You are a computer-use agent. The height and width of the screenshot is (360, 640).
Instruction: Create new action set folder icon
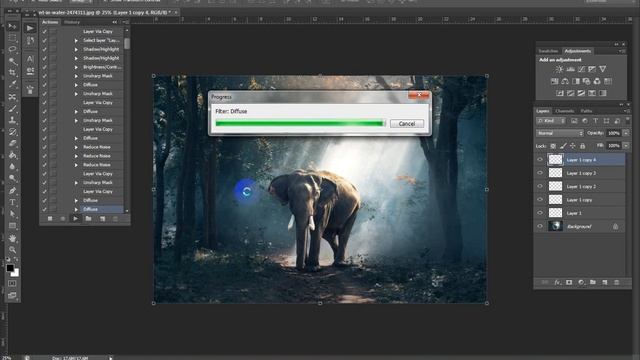coord(88,219)
